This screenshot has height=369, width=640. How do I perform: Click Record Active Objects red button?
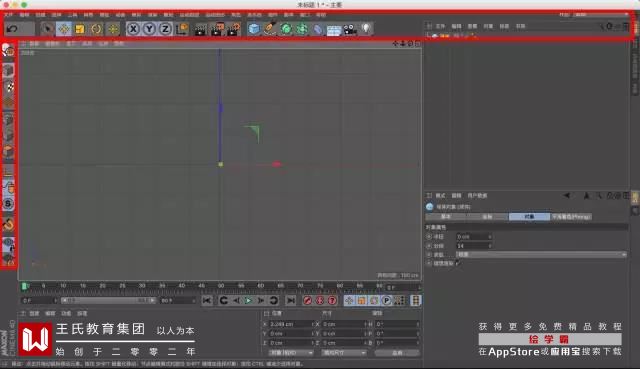point(307,301)
